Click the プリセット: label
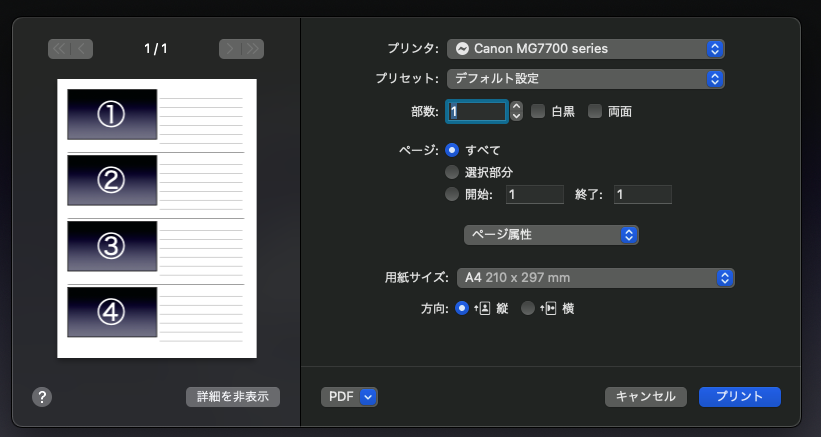This screenshot has width=821, height=437. pos(407,79)
